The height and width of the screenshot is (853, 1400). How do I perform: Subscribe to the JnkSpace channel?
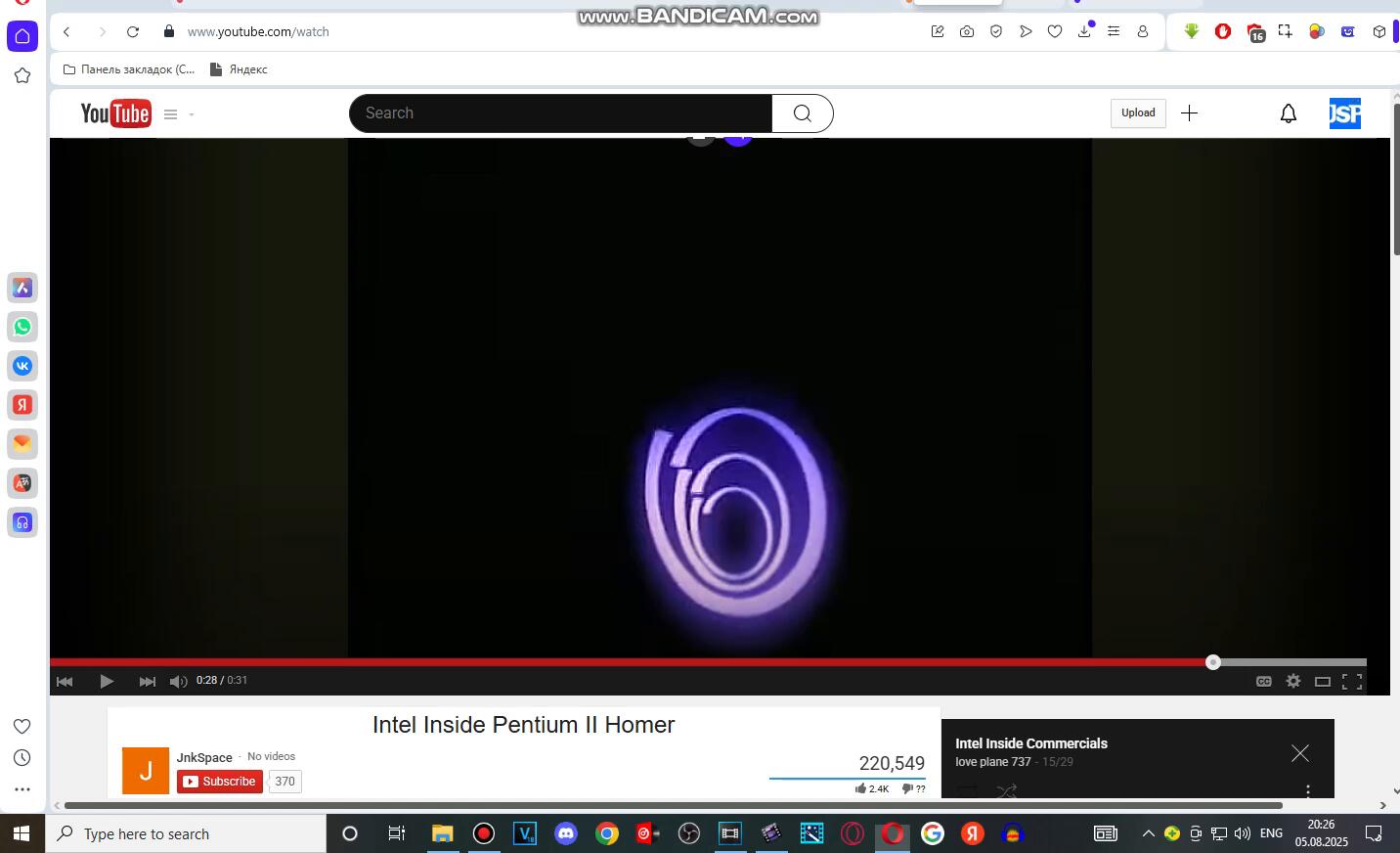click(x=220, y=782)
